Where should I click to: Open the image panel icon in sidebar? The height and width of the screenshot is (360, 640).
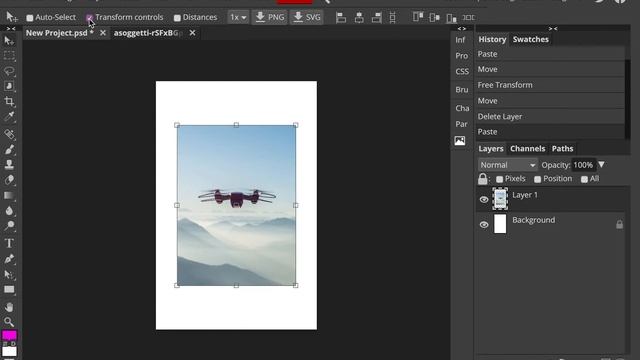pyautogui.click(x=460, y=141)
